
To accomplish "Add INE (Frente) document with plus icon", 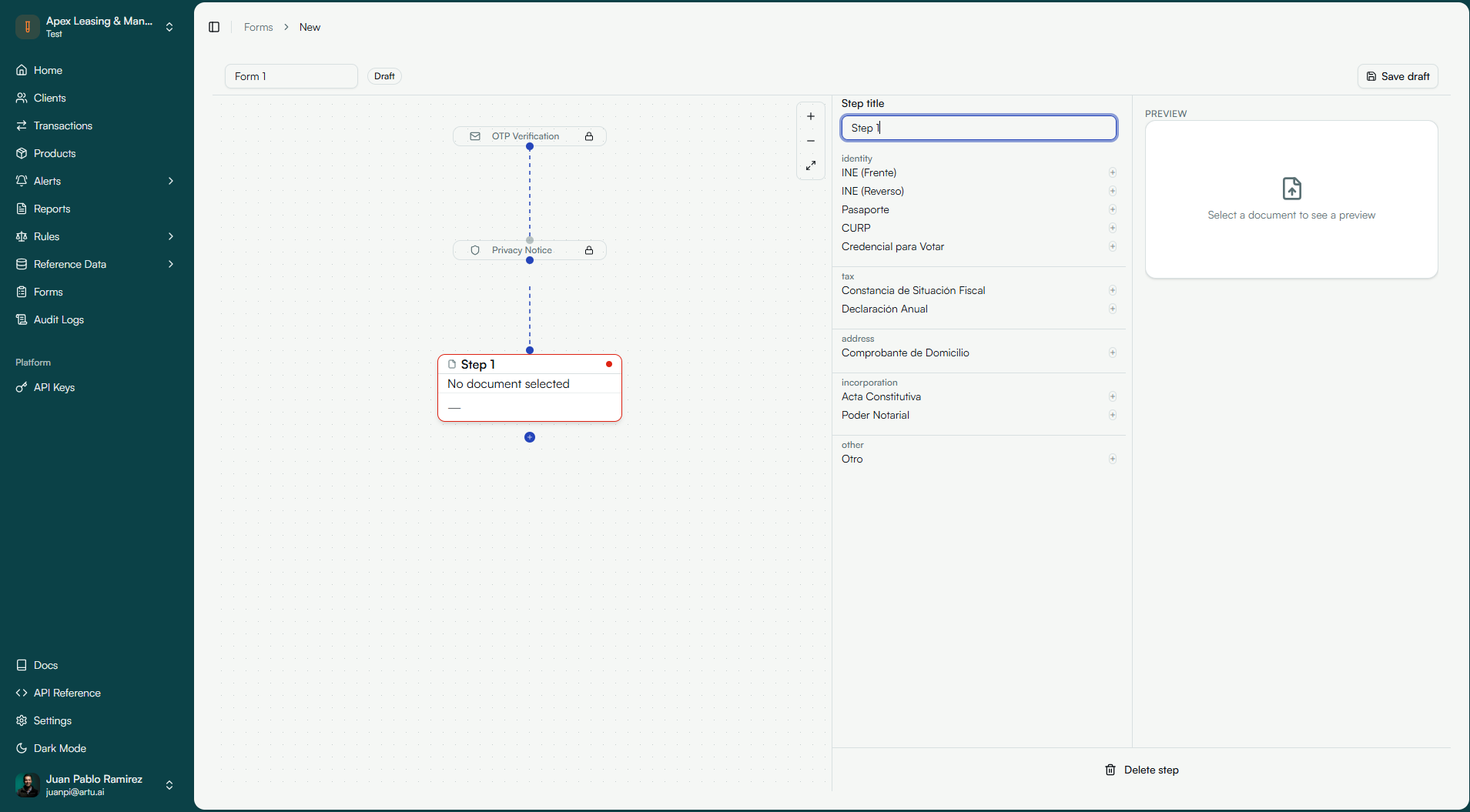I will tap(1113, 172).
